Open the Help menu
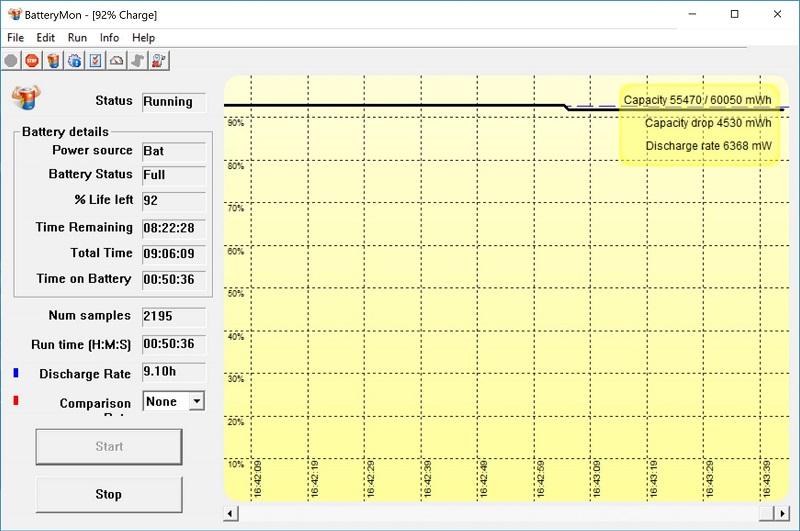The height and width of the screenshot is (531, 800). [x=143, y=38]
